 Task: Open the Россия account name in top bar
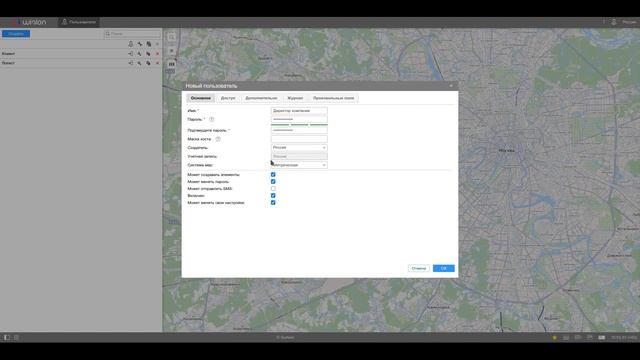point(629,22)
